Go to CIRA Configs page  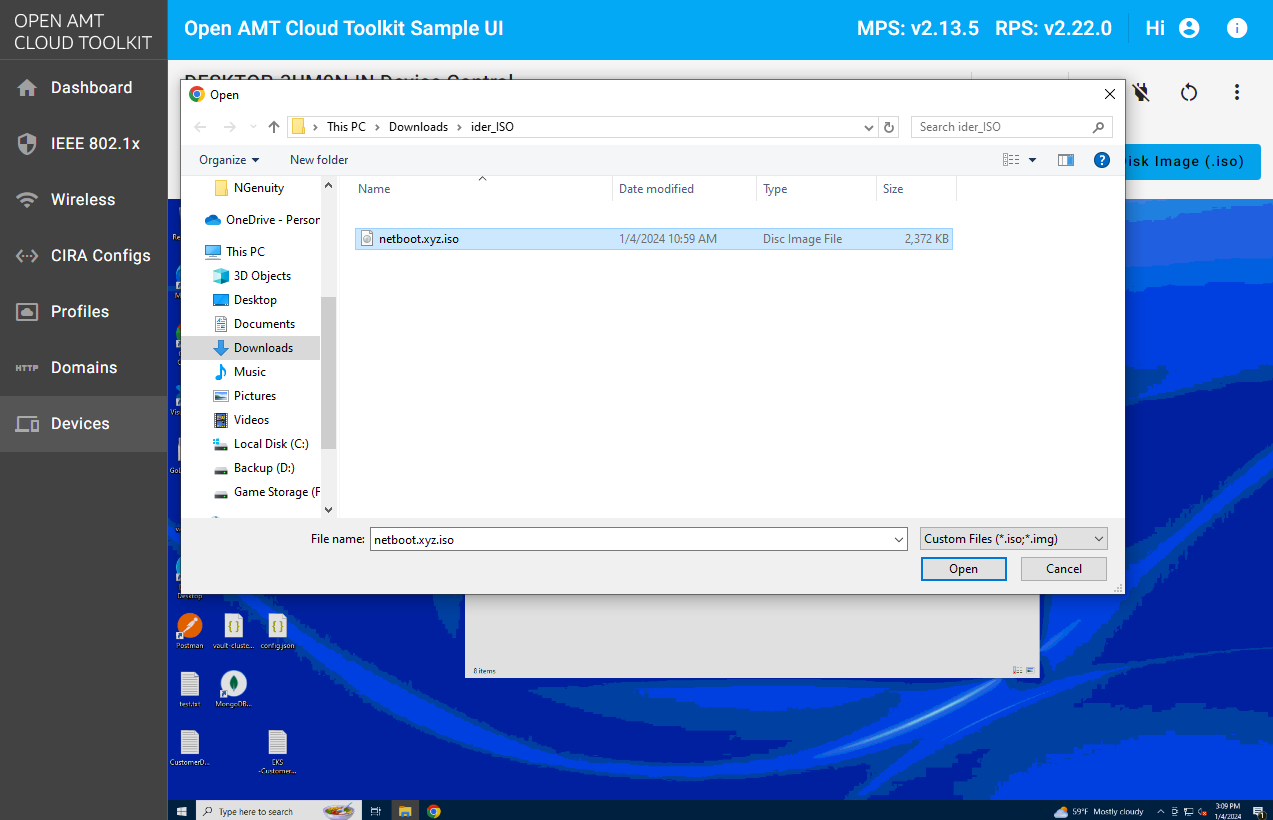click(100, 256)
